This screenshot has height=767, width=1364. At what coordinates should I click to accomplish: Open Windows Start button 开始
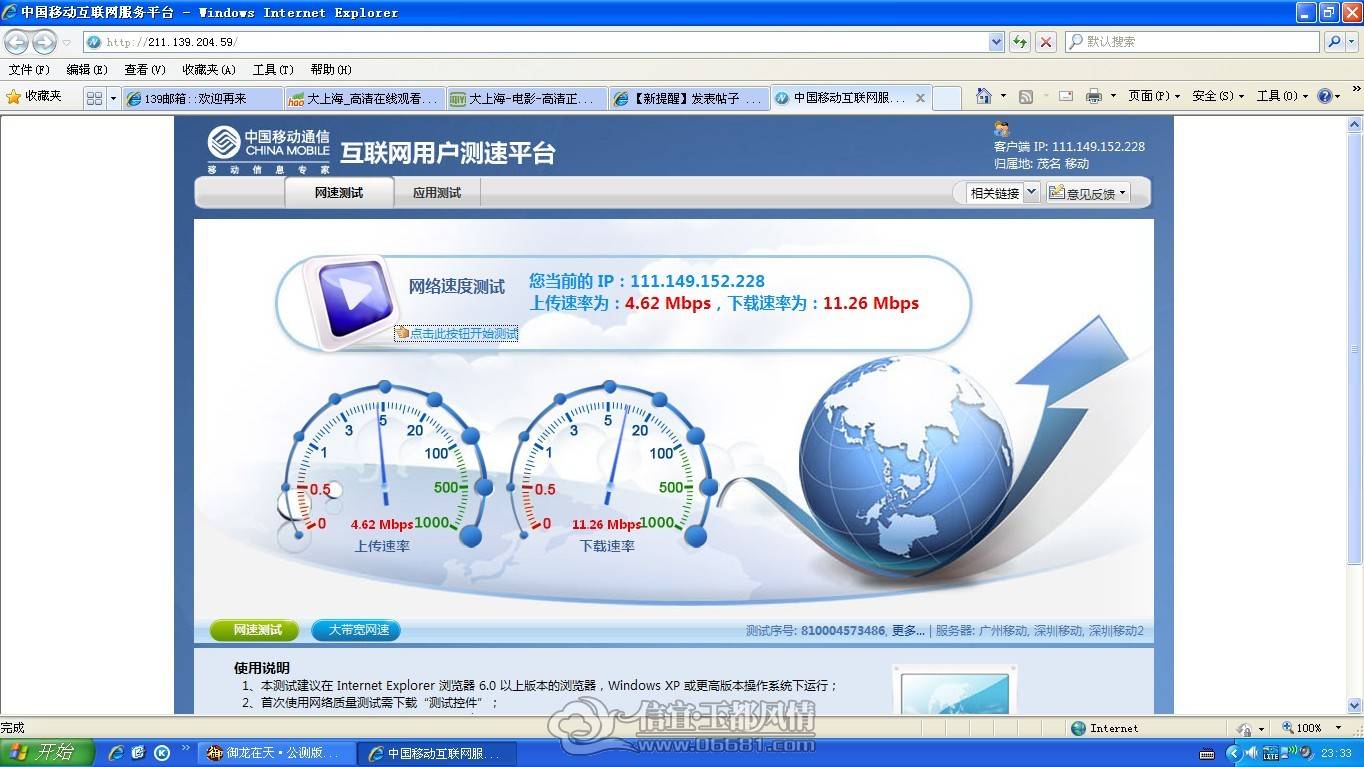pyautogui.click(x=47, y=752)
